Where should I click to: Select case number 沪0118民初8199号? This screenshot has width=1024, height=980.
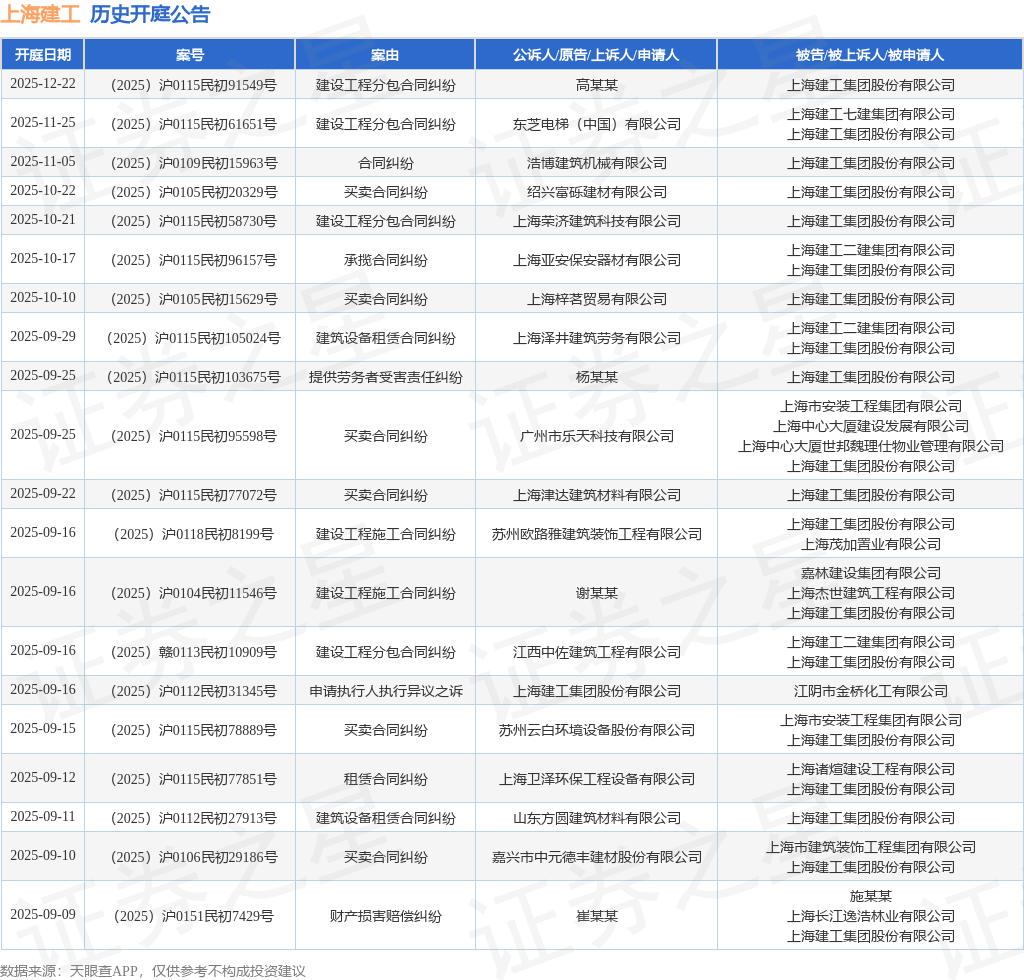(x=194, y=534)
